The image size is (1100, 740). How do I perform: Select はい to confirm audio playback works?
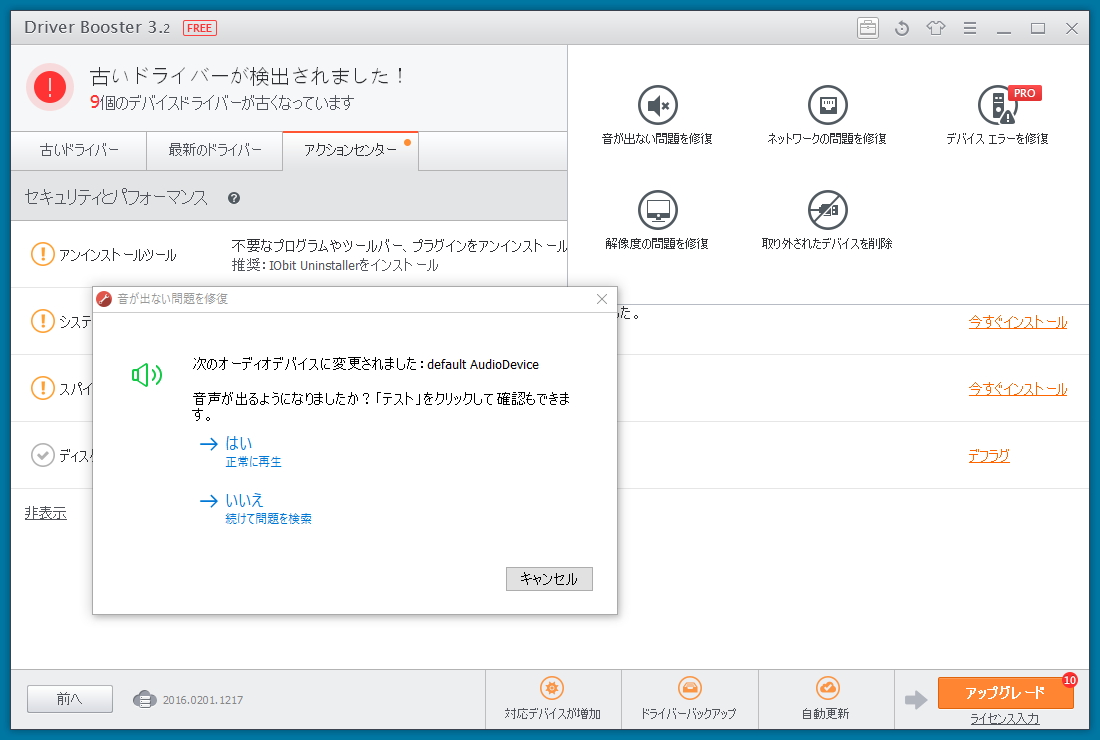click(240, 443)
